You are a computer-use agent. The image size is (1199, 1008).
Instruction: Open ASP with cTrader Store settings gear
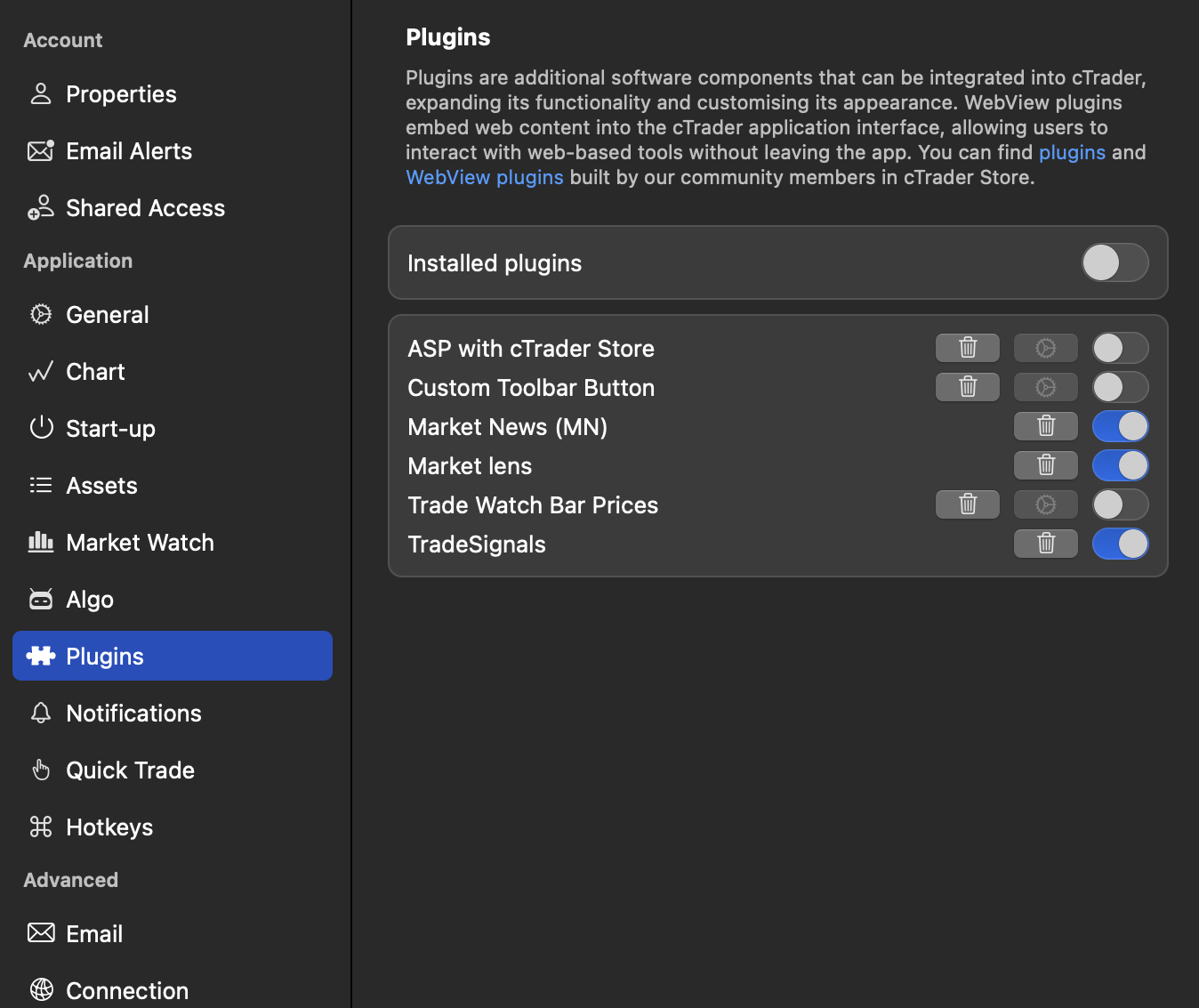(1045, 348)
